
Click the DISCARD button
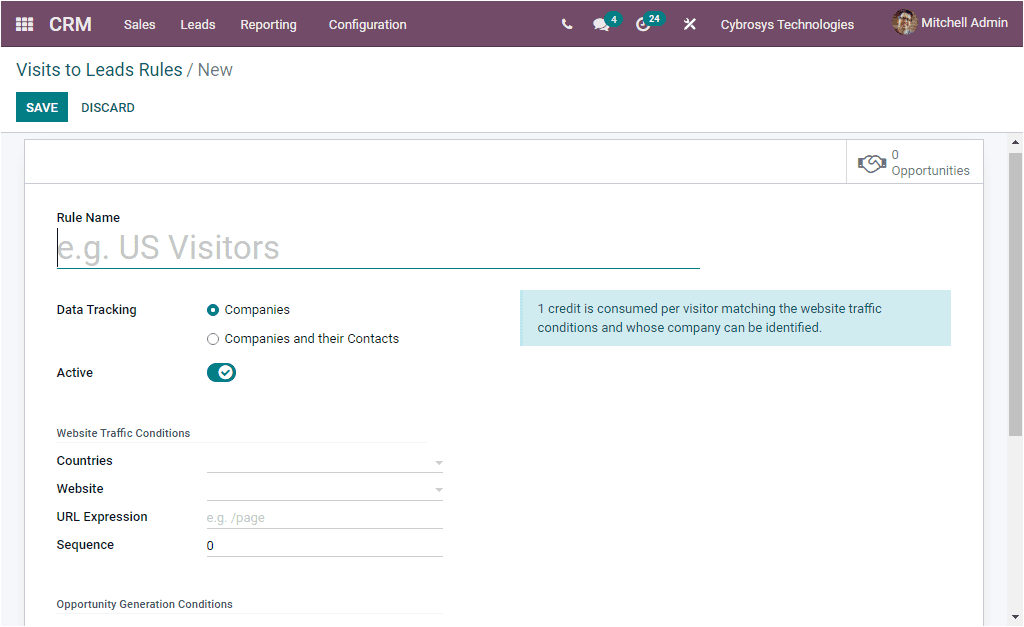[x=107, y=107]
